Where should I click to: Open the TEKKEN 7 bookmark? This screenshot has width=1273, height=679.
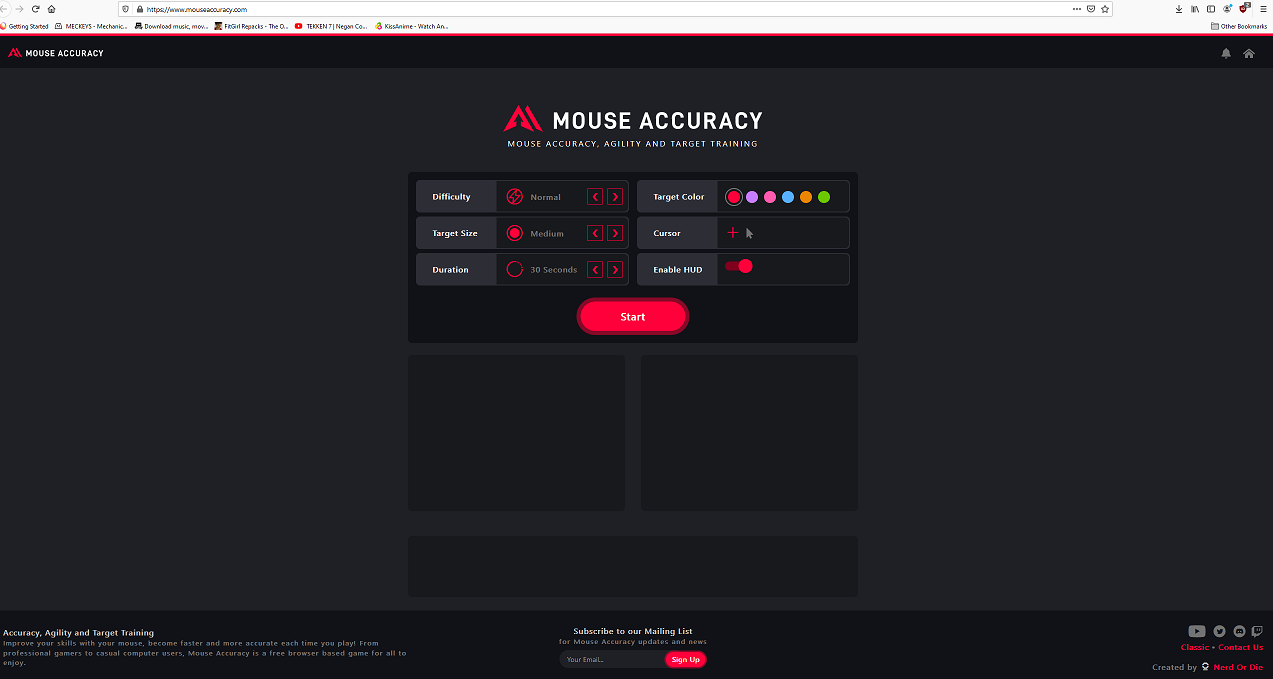click(331, 26)
